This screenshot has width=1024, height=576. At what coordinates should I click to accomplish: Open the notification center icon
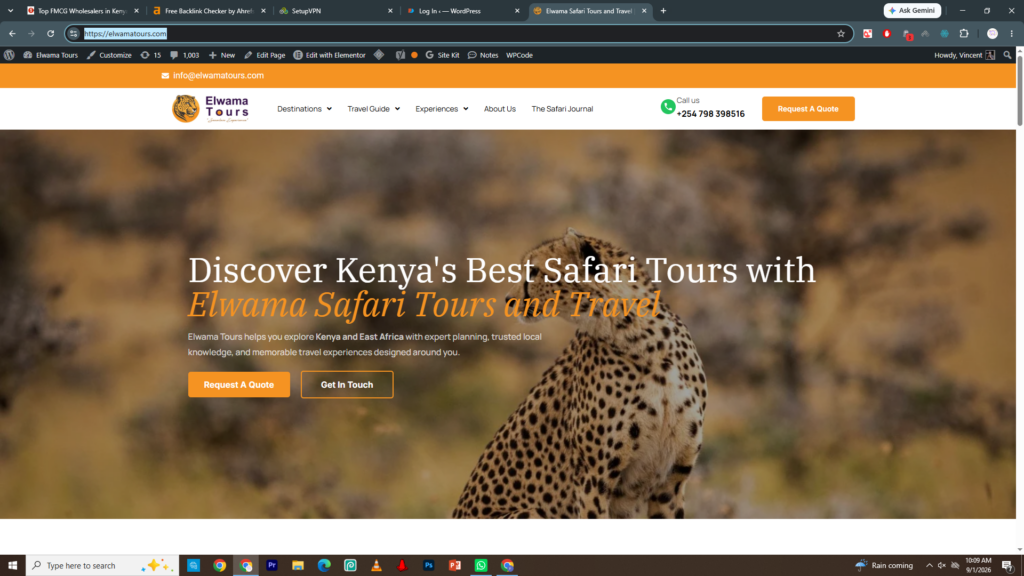tap(1008, 566)
